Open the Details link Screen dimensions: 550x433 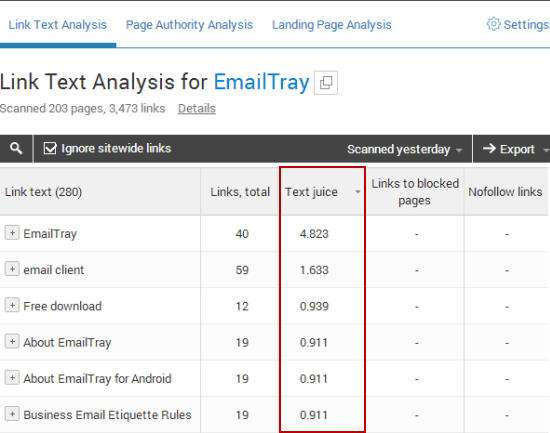point(197,108)
